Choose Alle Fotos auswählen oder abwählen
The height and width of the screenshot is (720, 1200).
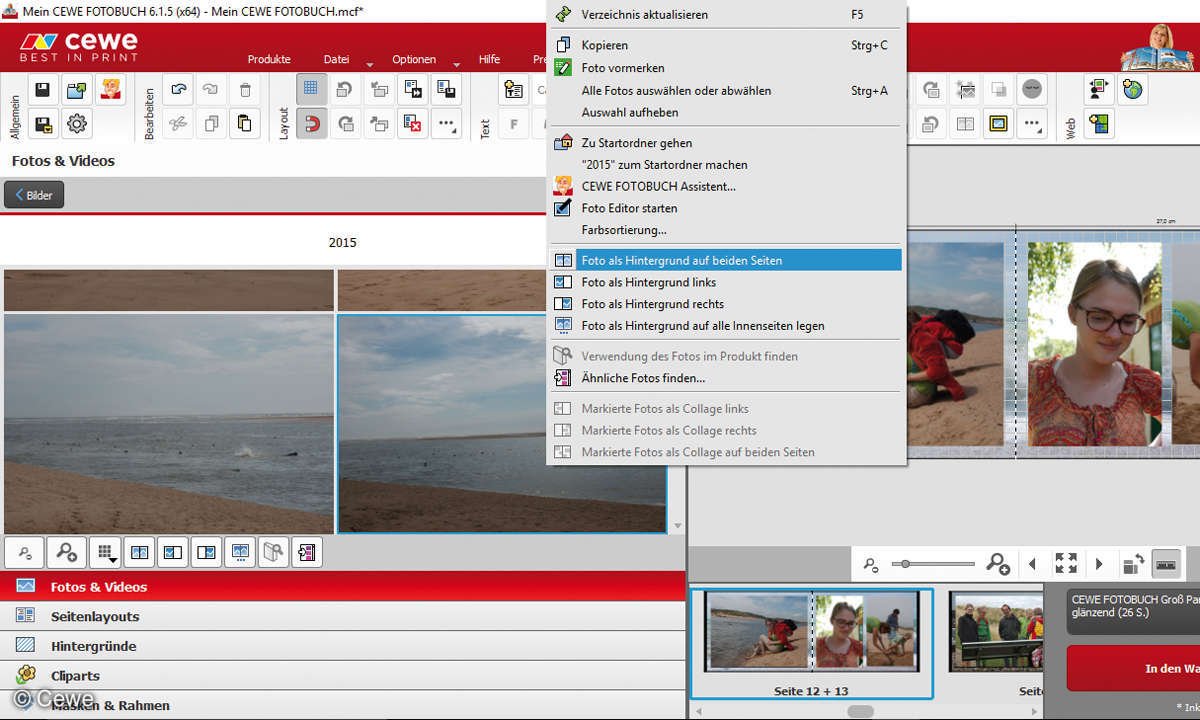click(726, 90)
